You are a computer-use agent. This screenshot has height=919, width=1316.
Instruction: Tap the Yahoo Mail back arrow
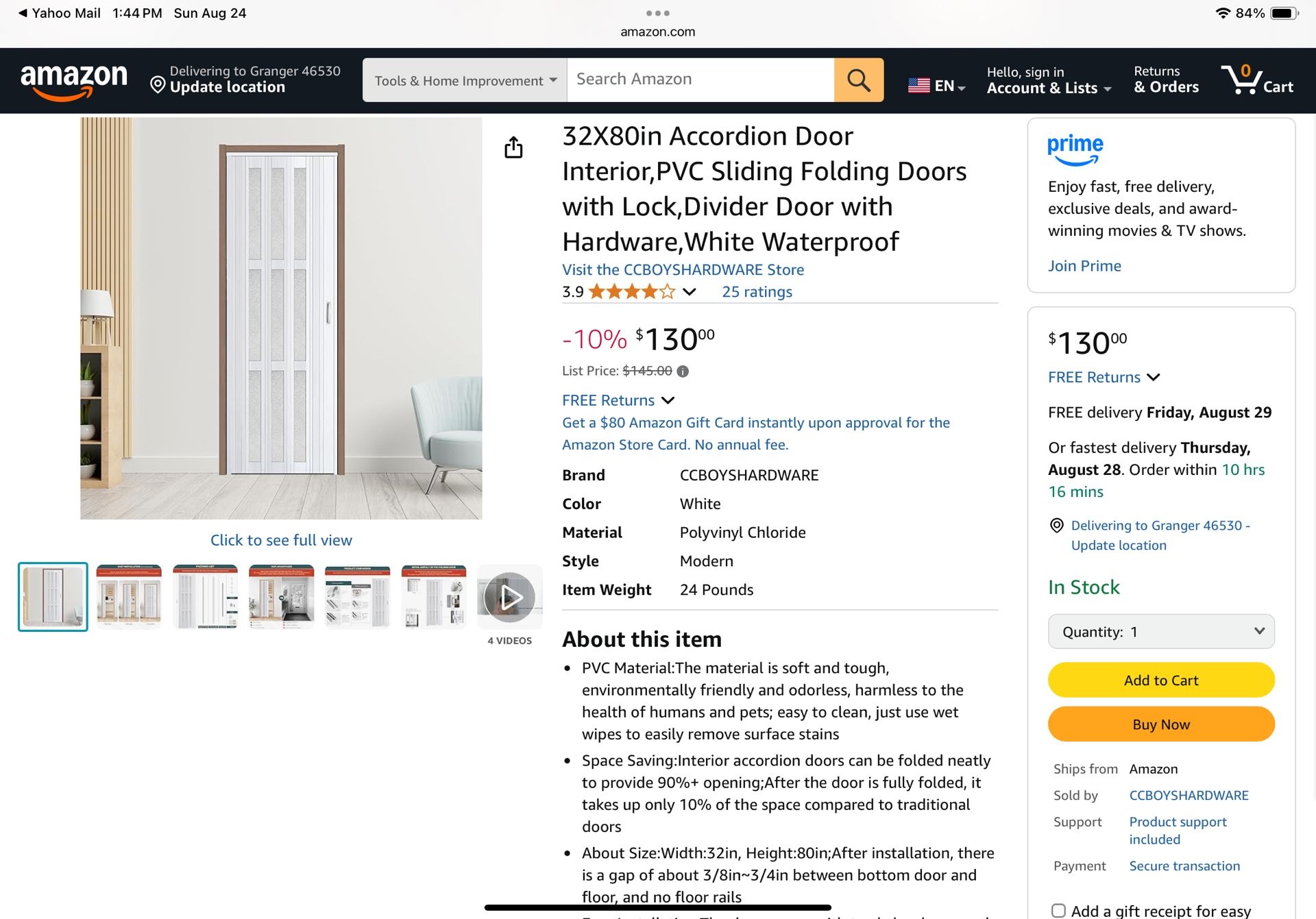click(23, 13)
